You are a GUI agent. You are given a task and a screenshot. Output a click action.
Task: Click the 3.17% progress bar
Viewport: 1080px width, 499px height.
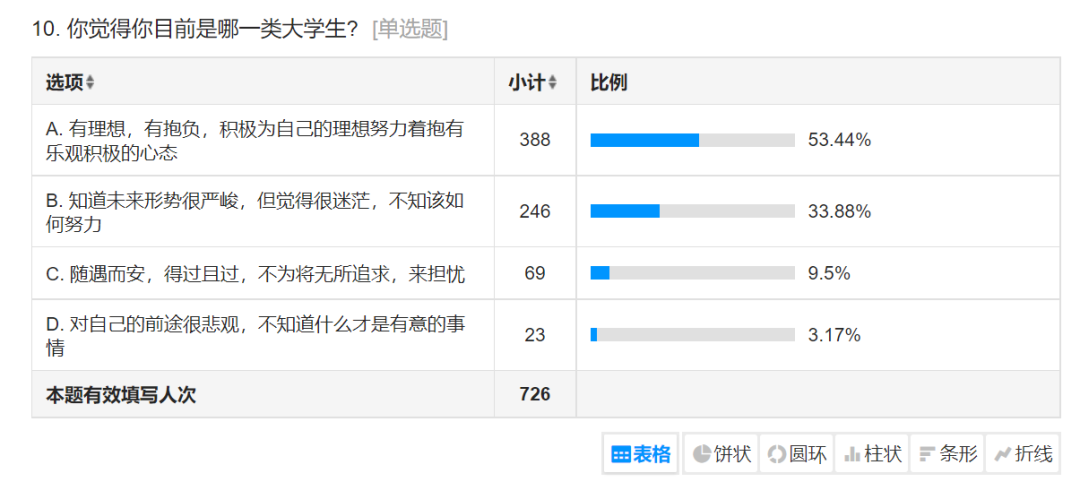pos(692,335)
